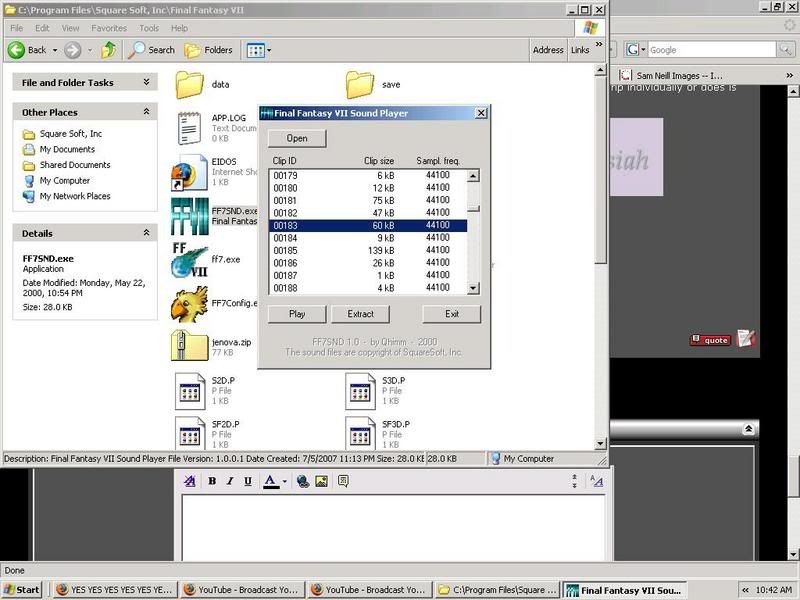Click the Search toolbar button

[151, 50]
